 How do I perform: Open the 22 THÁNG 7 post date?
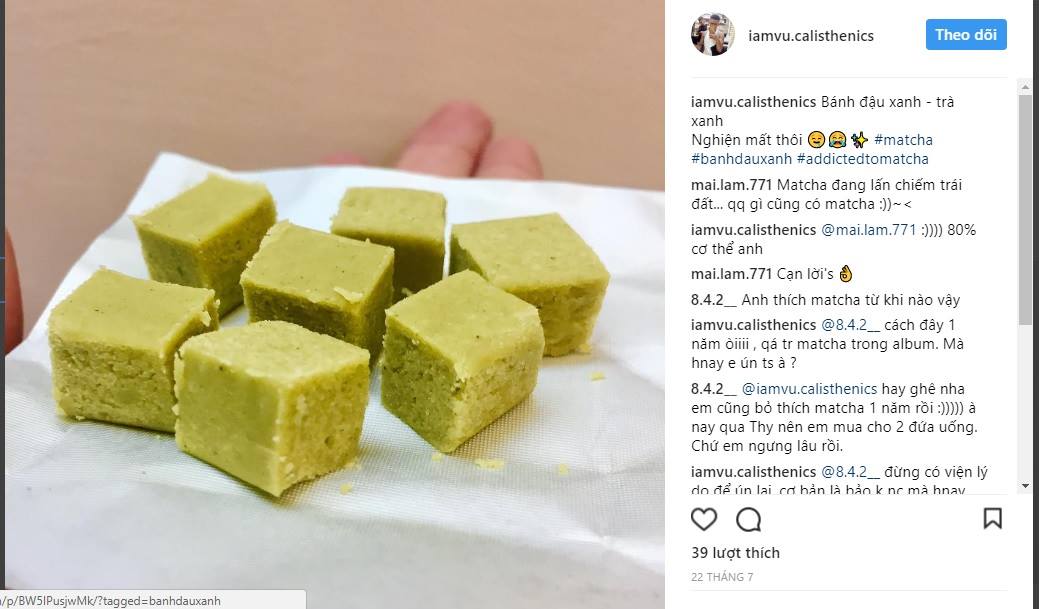pos(722,577)
